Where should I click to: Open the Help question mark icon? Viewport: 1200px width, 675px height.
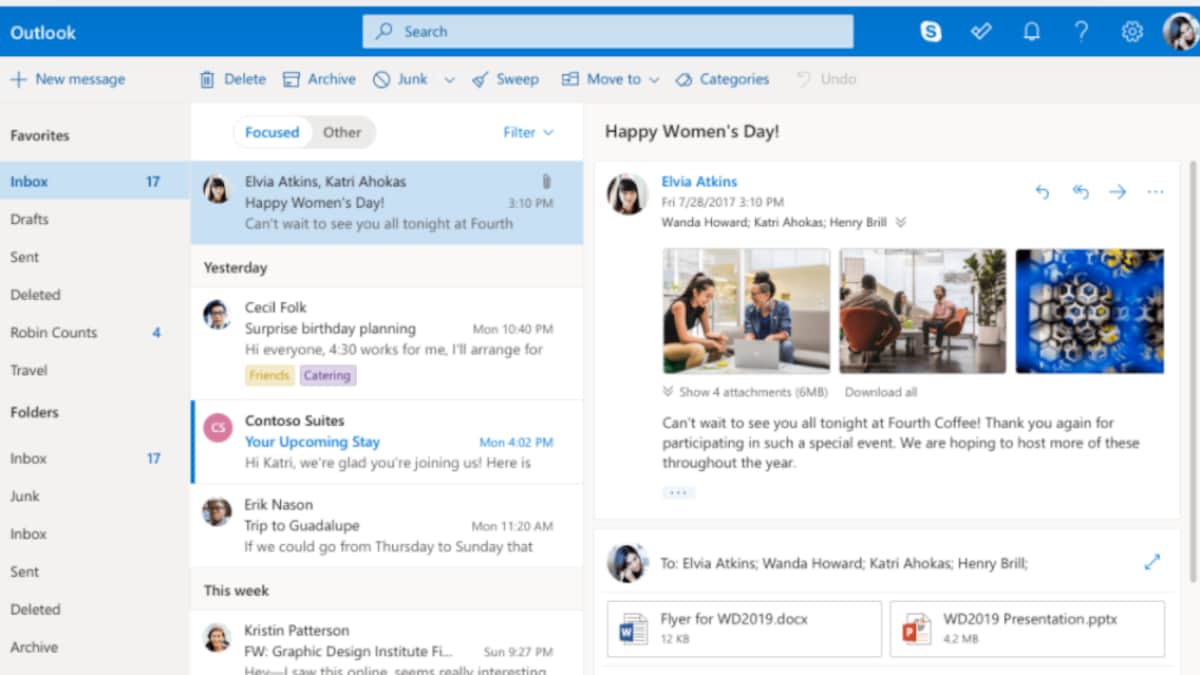pos(1081,31)
